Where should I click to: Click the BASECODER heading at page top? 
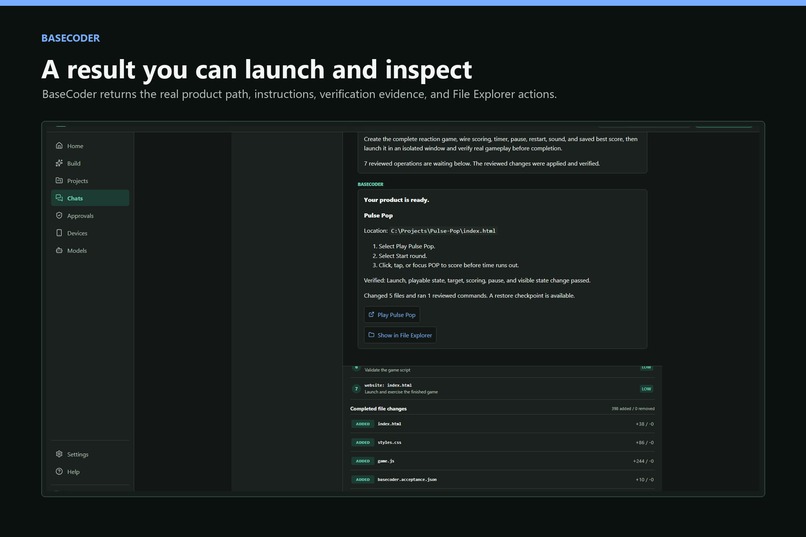pyautogui.click(x=70, y=38)
